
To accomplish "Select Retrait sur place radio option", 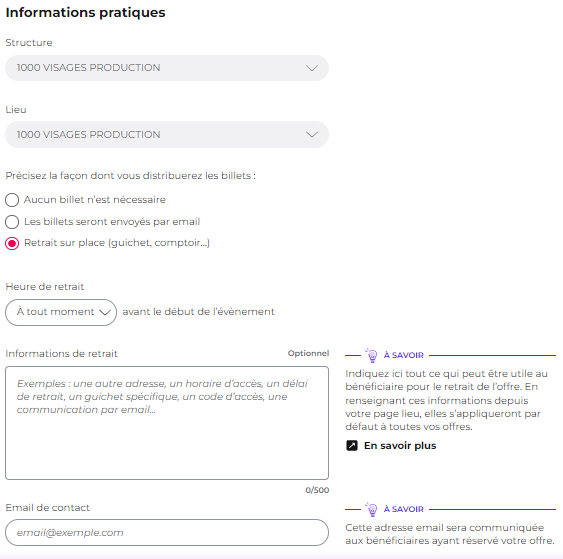I will pyautogui.click(x=12, y=243).
